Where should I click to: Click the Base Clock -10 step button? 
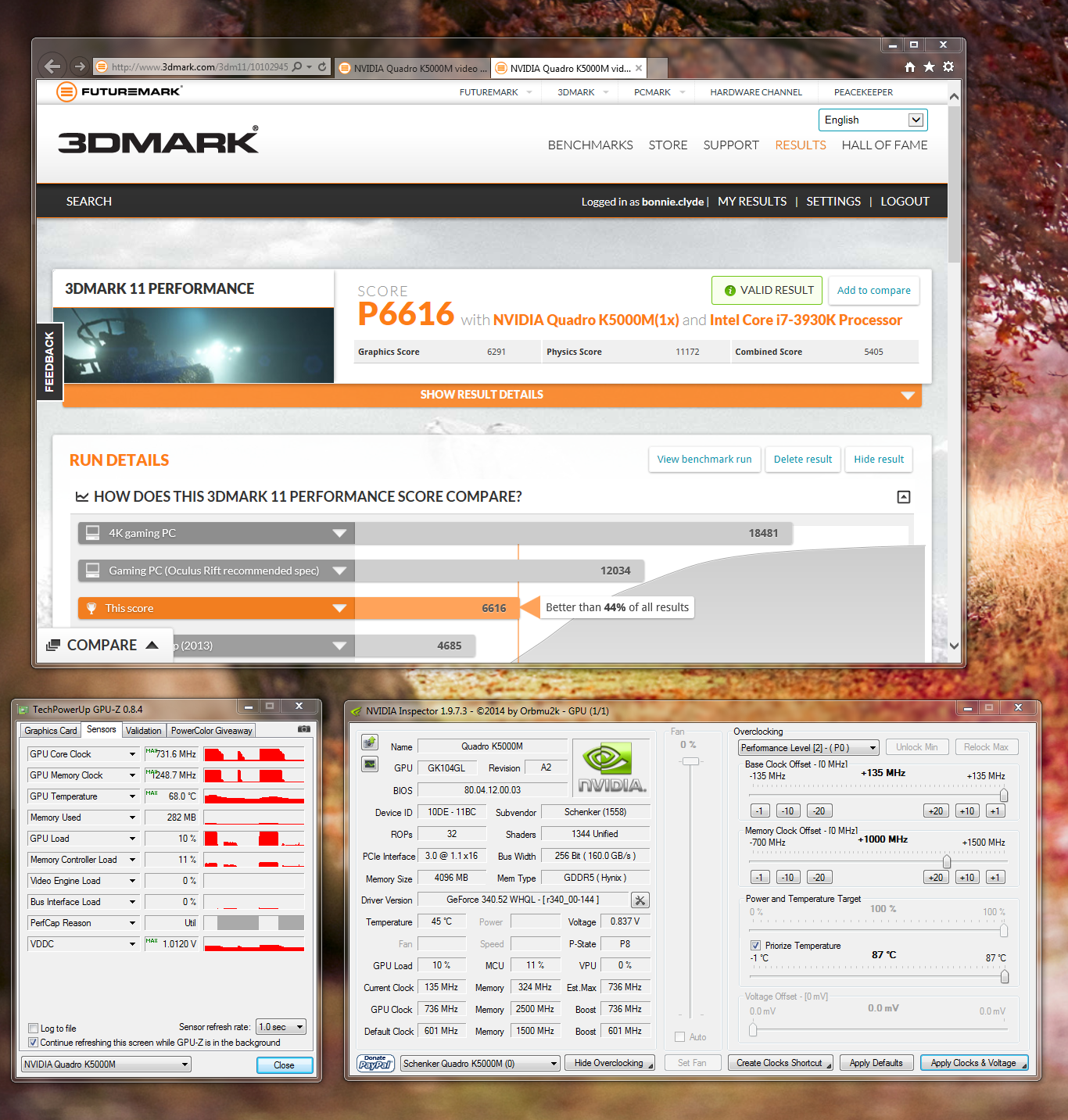[x=788, y=811]
